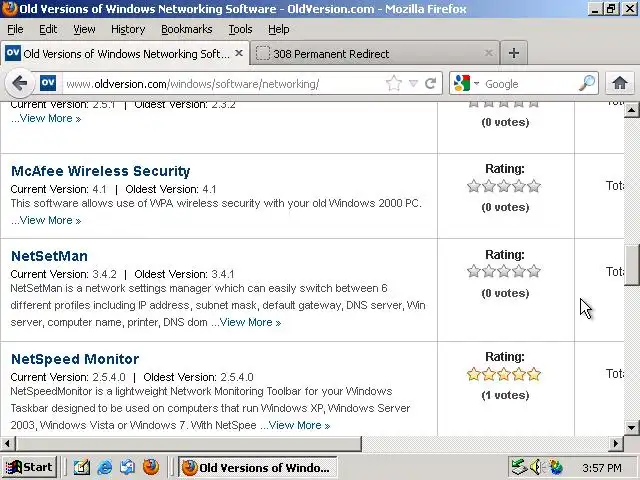Rate McAfee Wireless Security one star

click(473, 186)
